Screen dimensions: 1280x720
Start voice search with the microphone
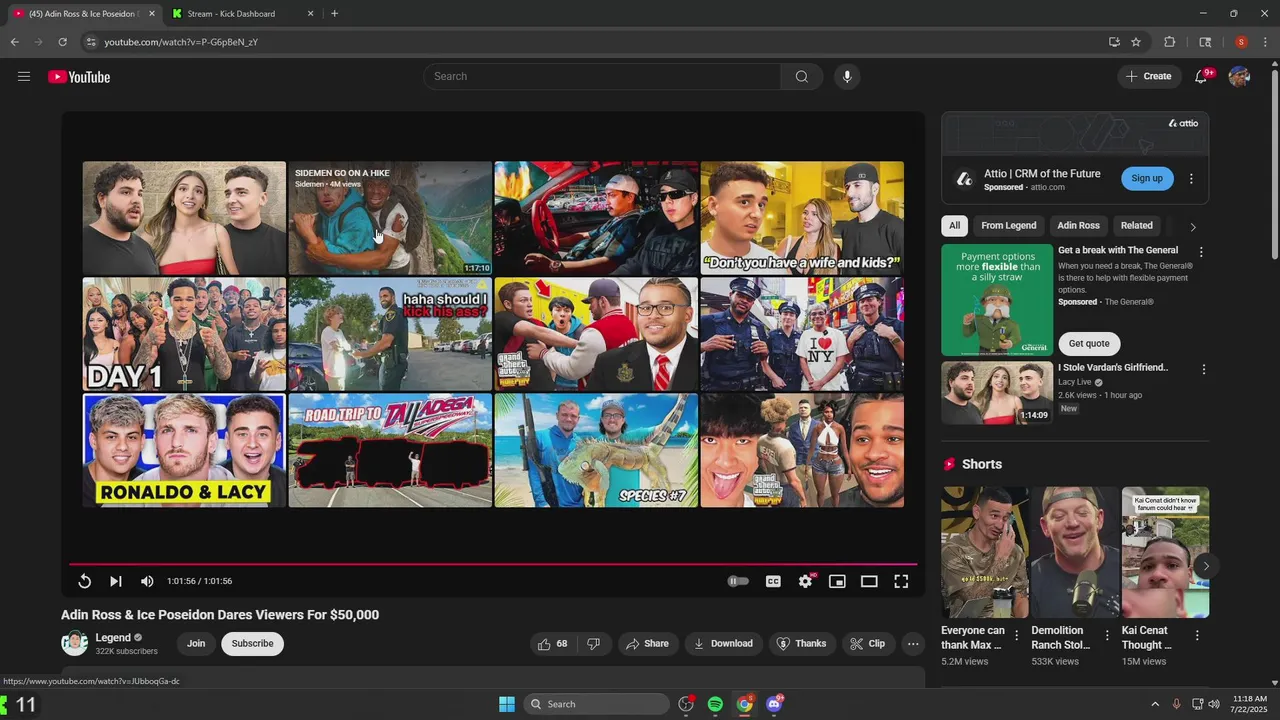point(847,77)
